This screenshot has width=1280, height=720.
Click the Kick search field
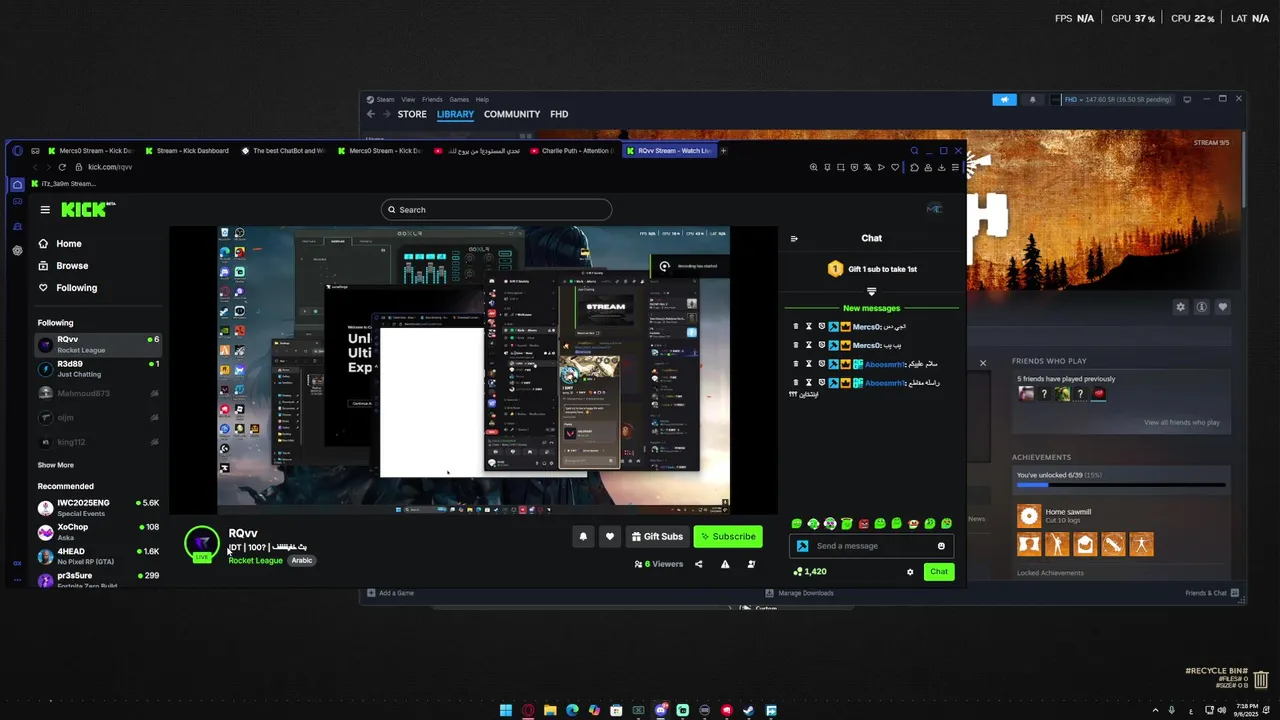(x=496, y=210)
